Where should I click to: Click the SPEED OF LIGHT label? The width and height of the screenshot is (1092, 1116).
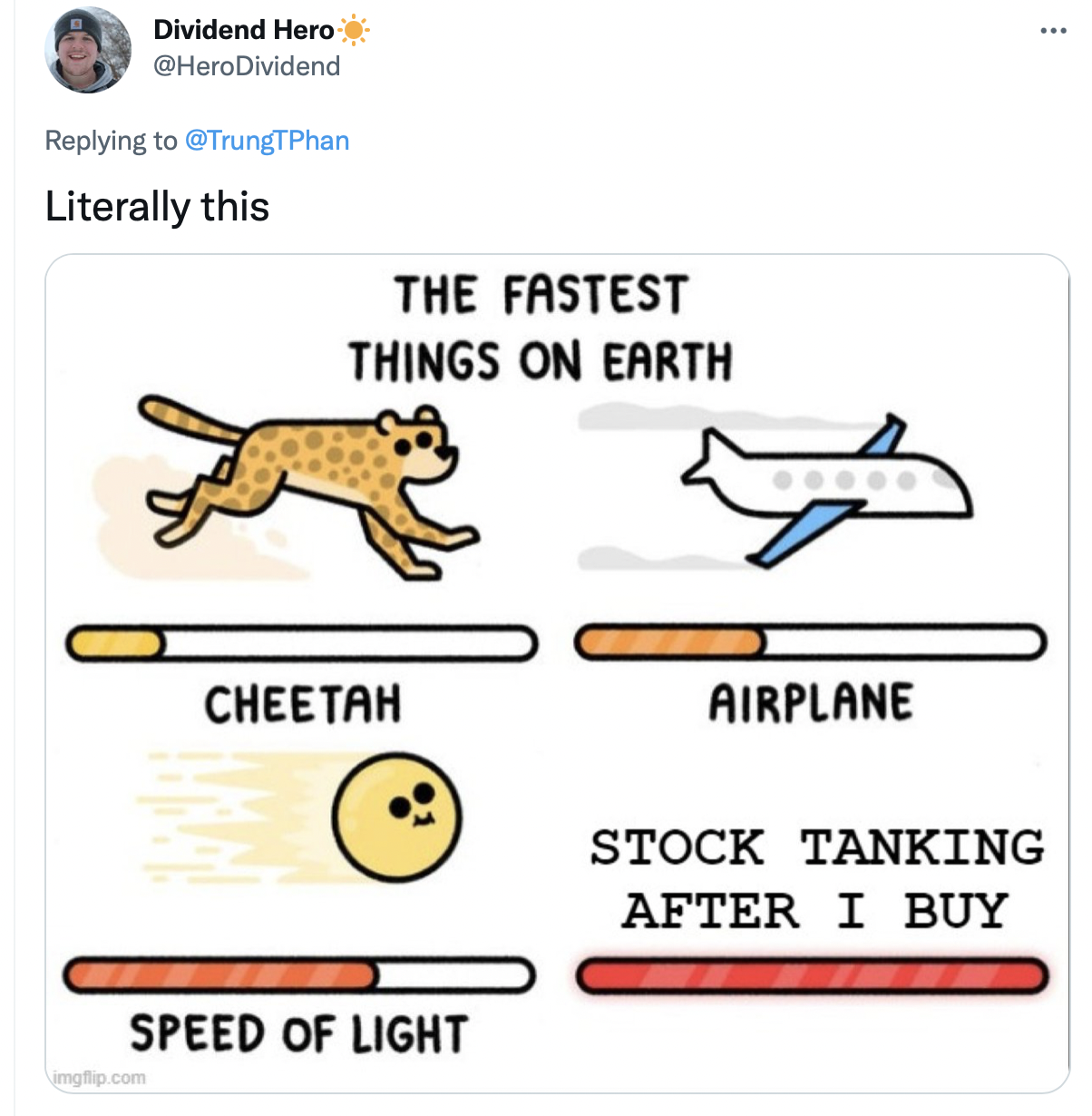298,1034
